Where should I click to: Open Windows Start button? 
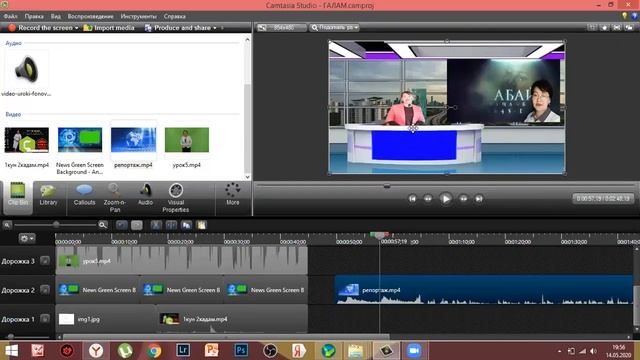pyautogui.click(x=11, y=351)
